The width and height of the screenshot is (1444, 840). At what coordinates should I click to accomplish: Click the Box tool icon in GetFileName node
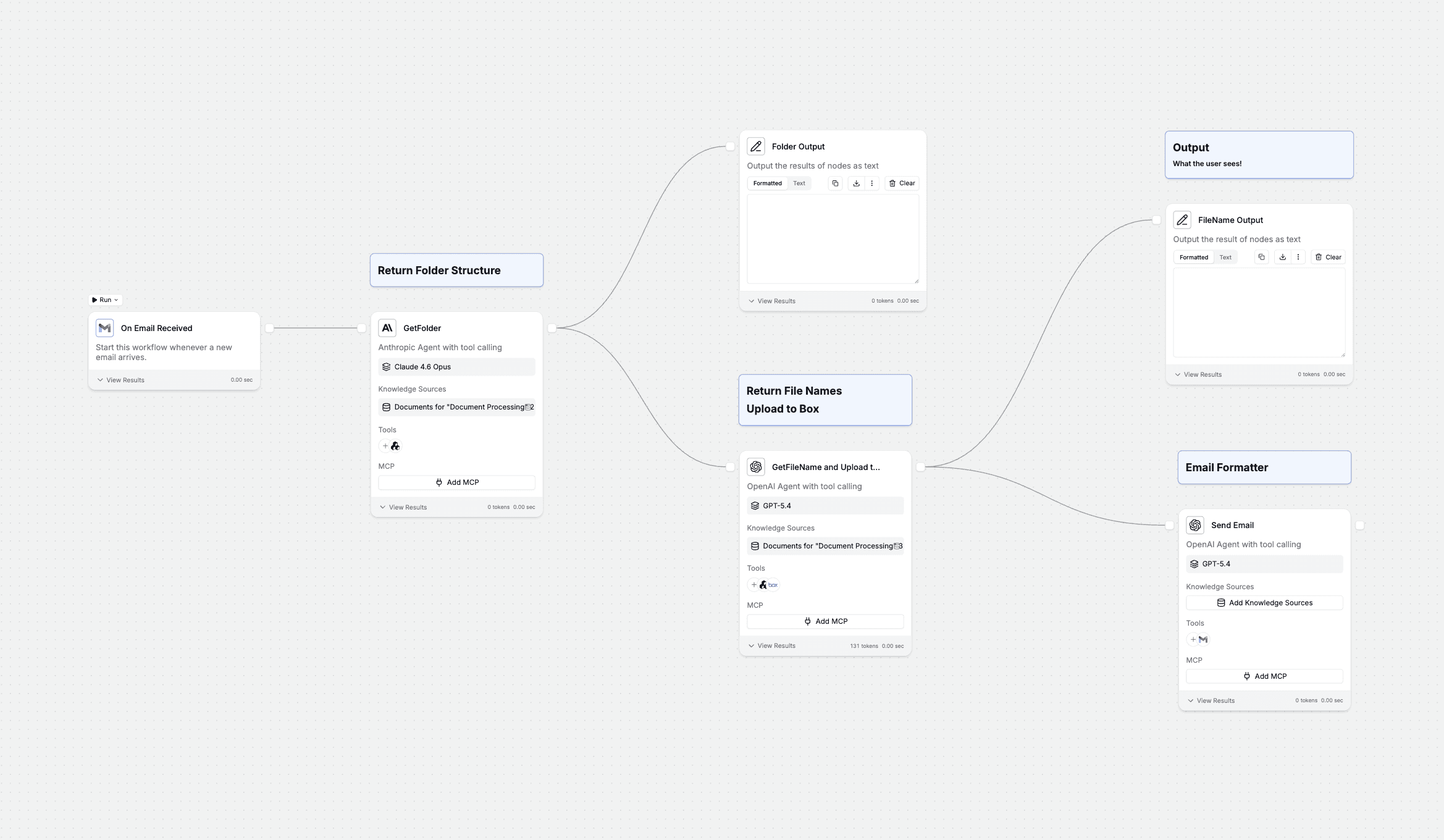(x=773, y=585)
